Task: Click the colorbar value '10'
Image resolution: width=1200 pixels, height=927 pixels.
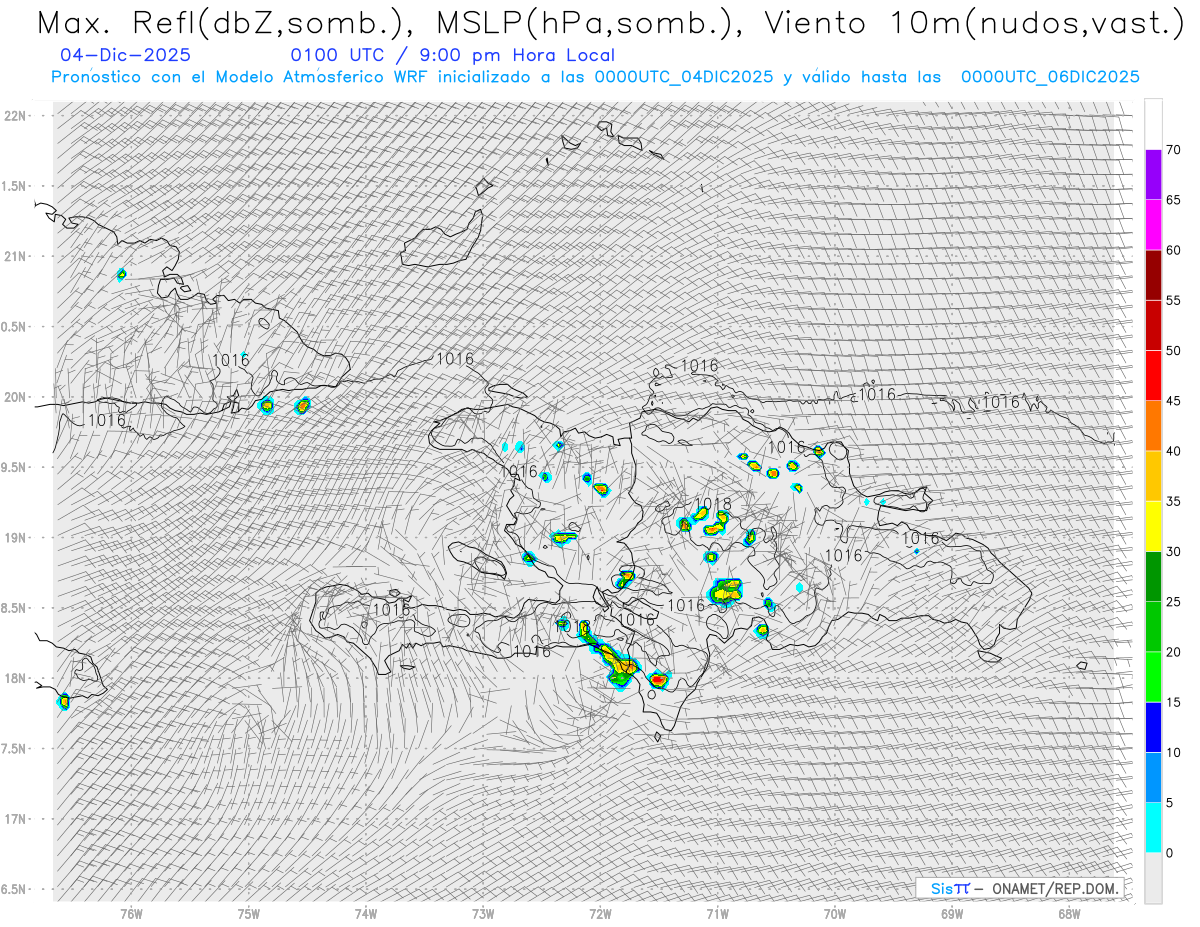Action: 1173,752
